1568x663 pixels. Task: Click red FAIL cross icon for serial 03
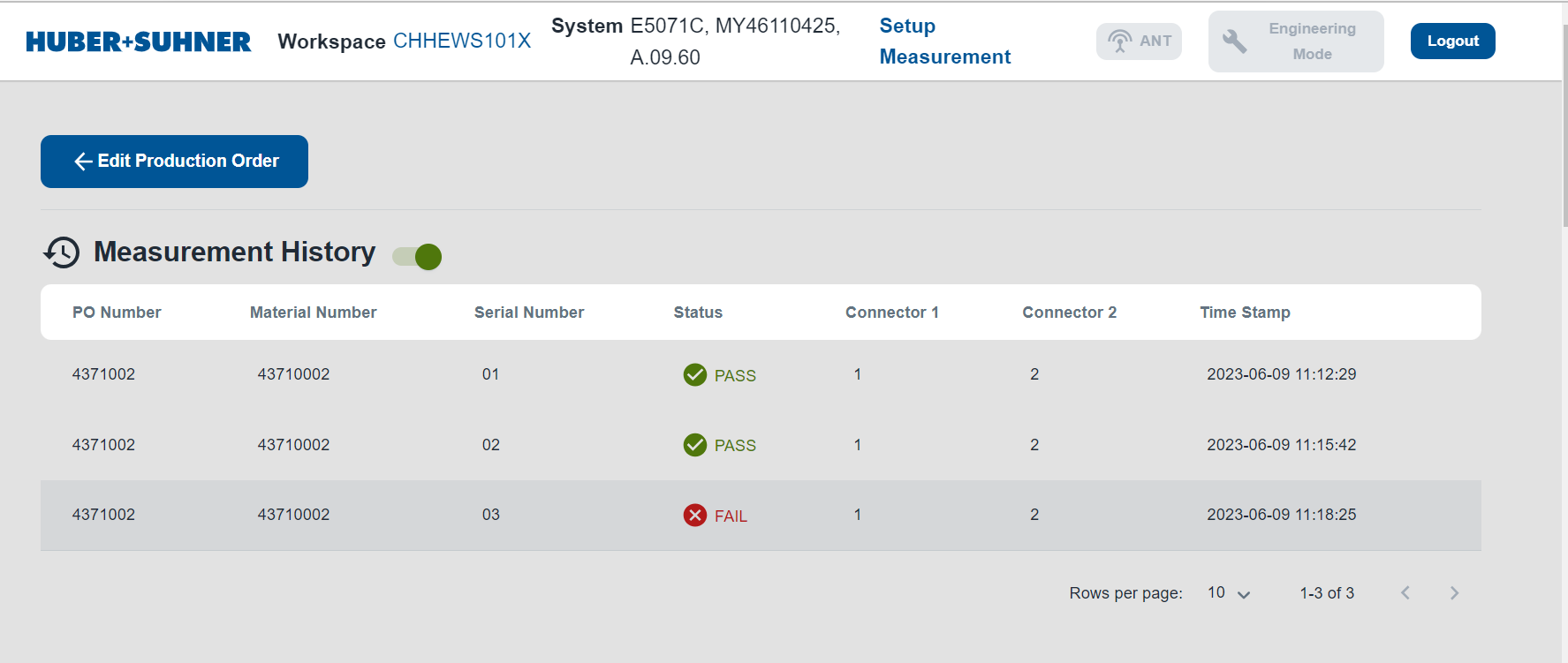tap(695, 515)
